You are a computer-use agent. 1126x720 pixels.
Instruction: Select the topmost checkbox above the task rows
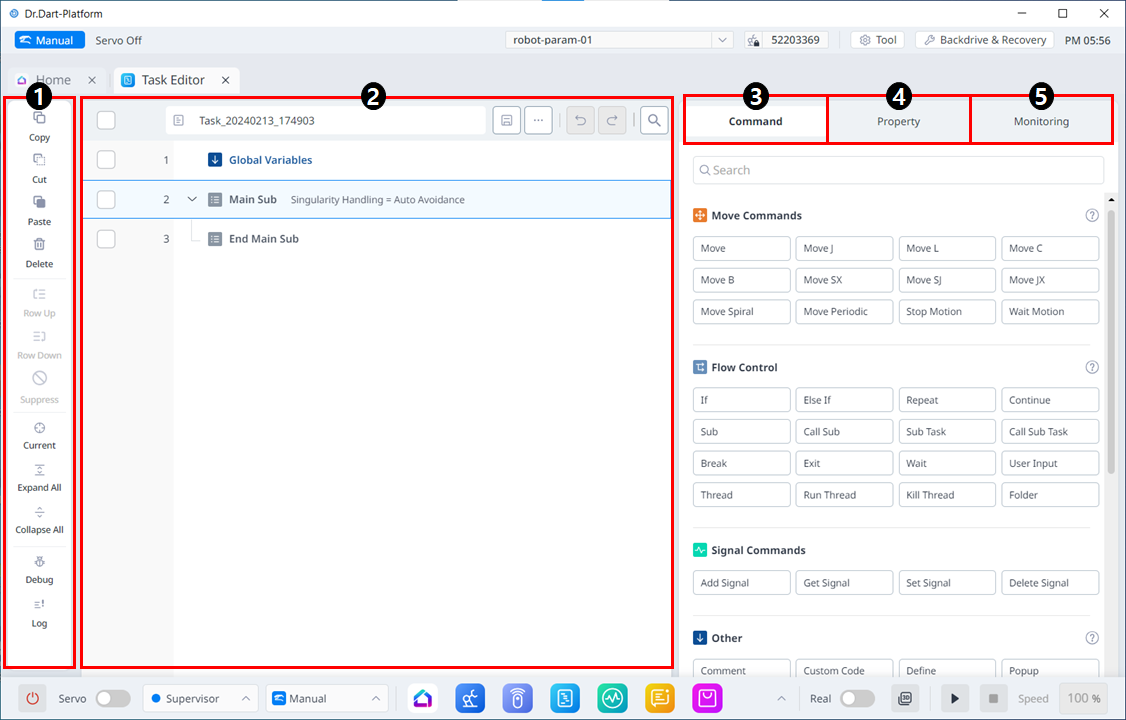point(106,119)
